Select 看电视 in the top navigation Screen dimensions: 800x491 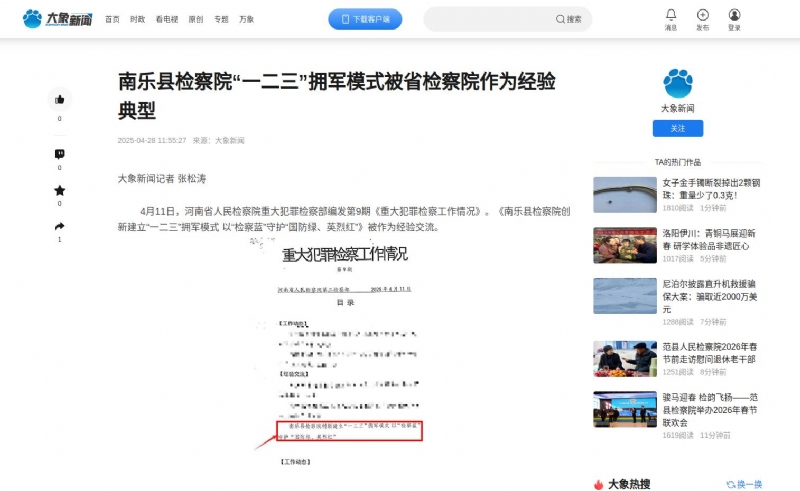166,19
